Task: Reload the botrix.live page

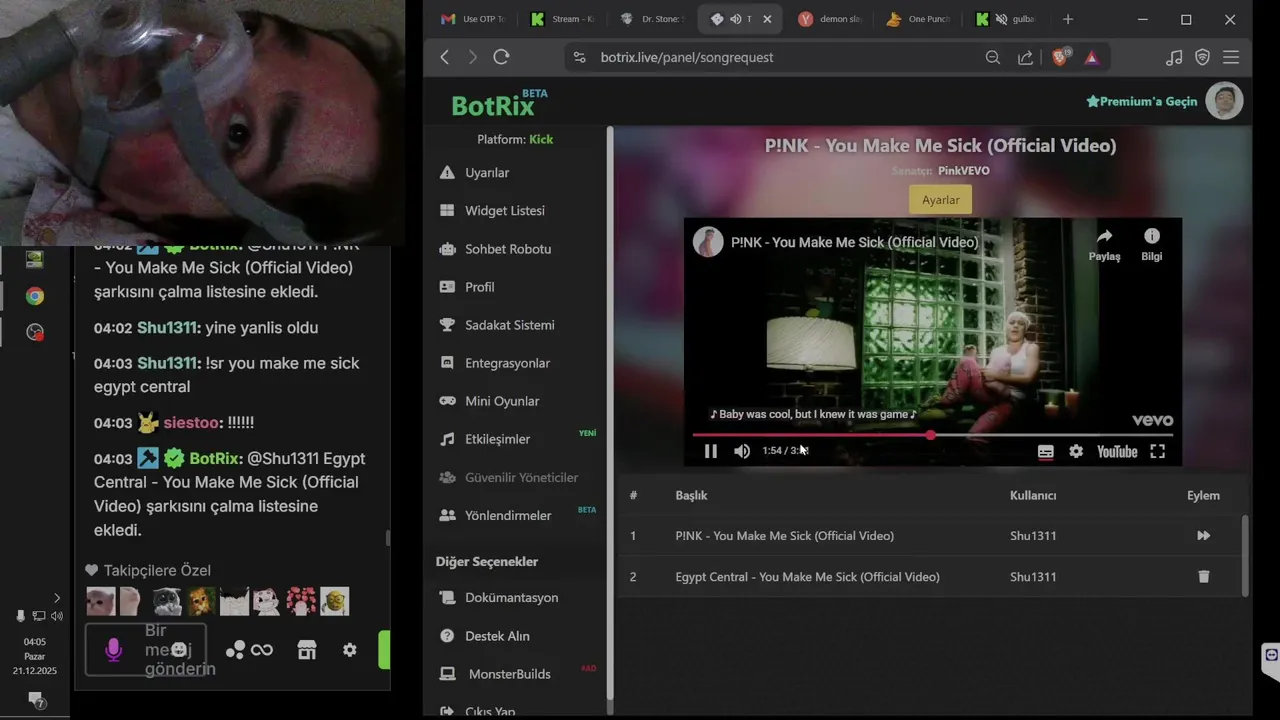Action: 501,57
